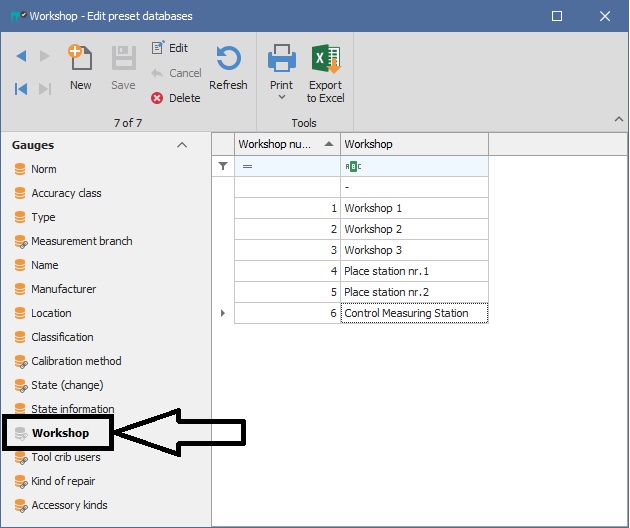Click Cancel in the toolbar

click(x=176, y=73)
